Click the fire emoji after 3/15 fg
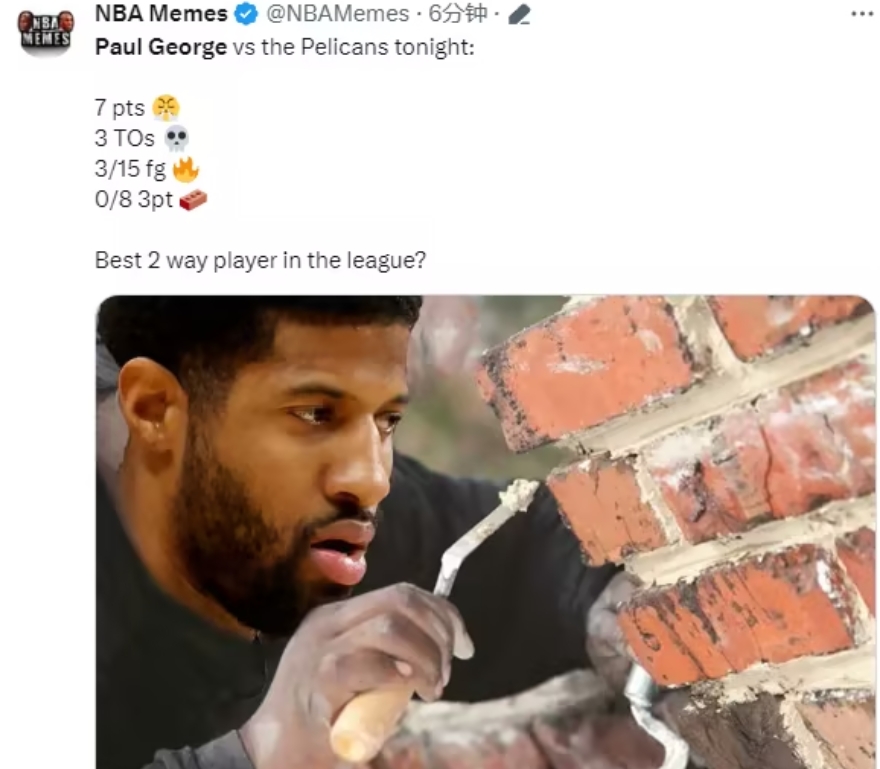 tap(186, 169)
